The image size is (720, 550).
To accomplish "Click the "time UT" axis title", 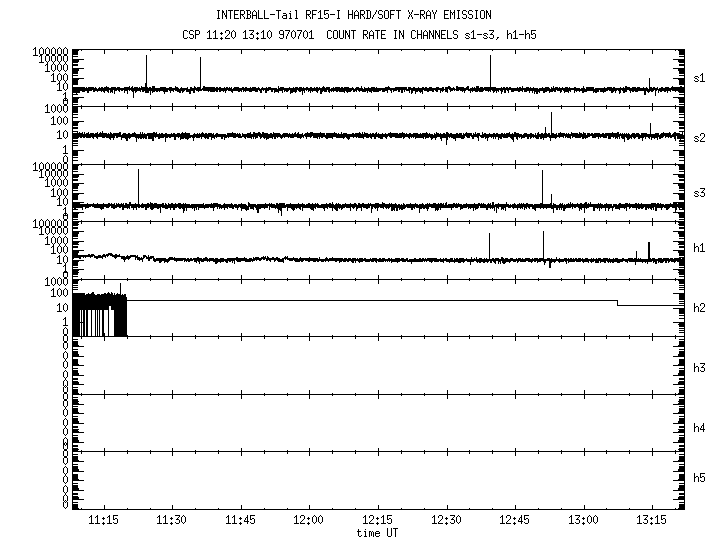I will click(377, 533).
